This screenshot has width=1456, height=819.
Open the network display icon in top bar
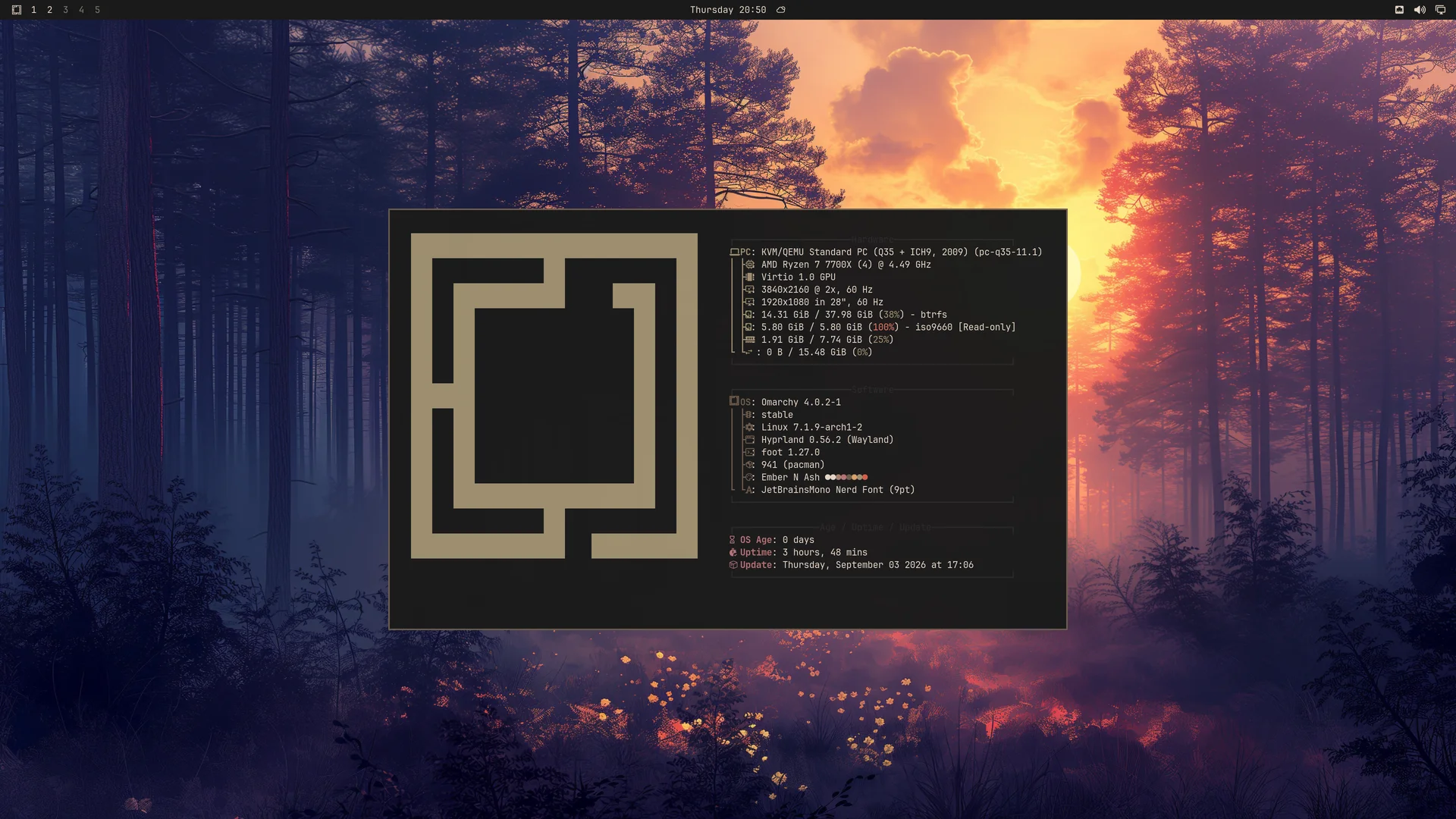(x=1440, y=10)
